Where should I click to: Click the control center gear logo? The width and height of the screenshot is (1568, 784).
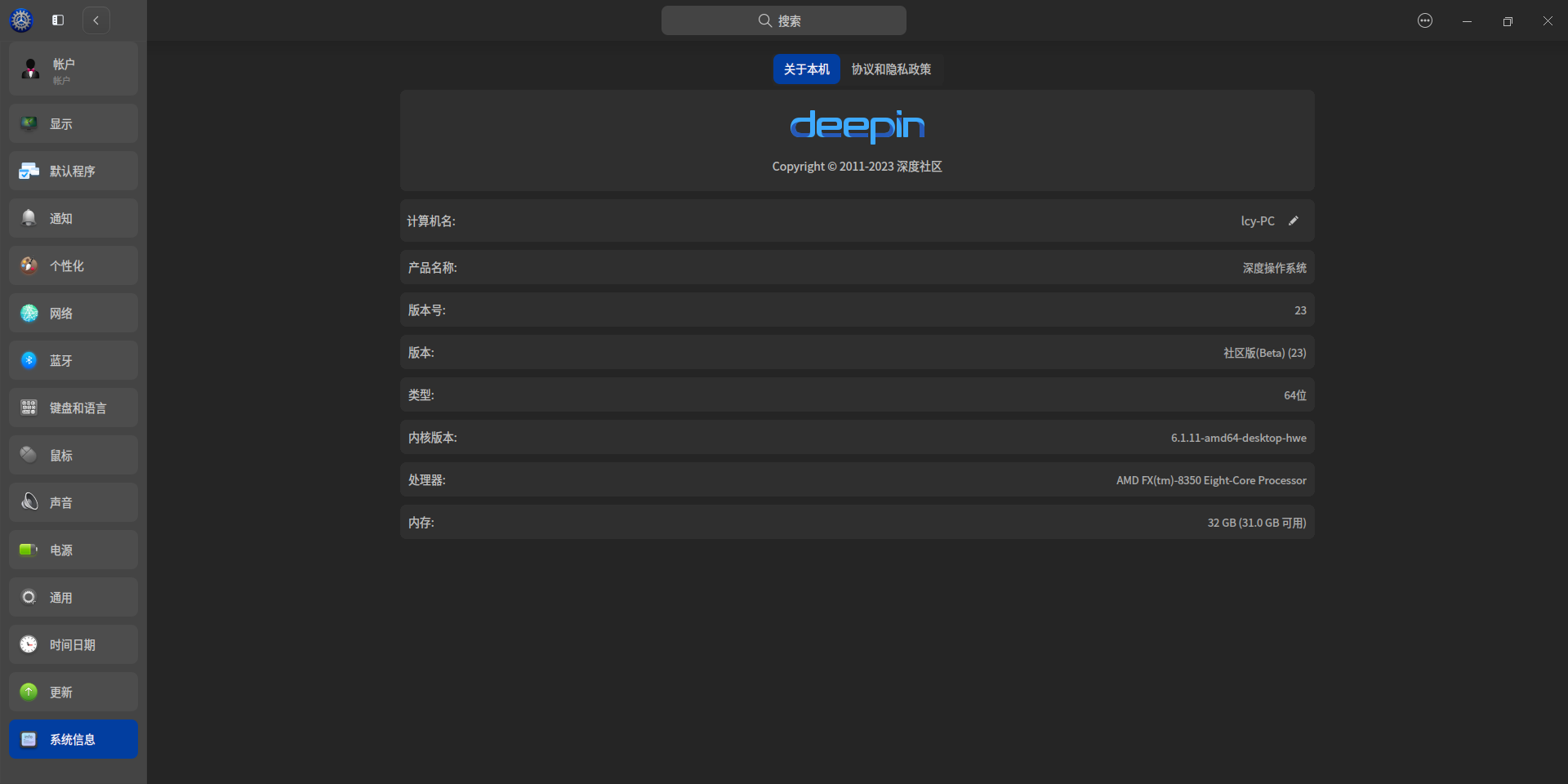click(x=21, y=20)
